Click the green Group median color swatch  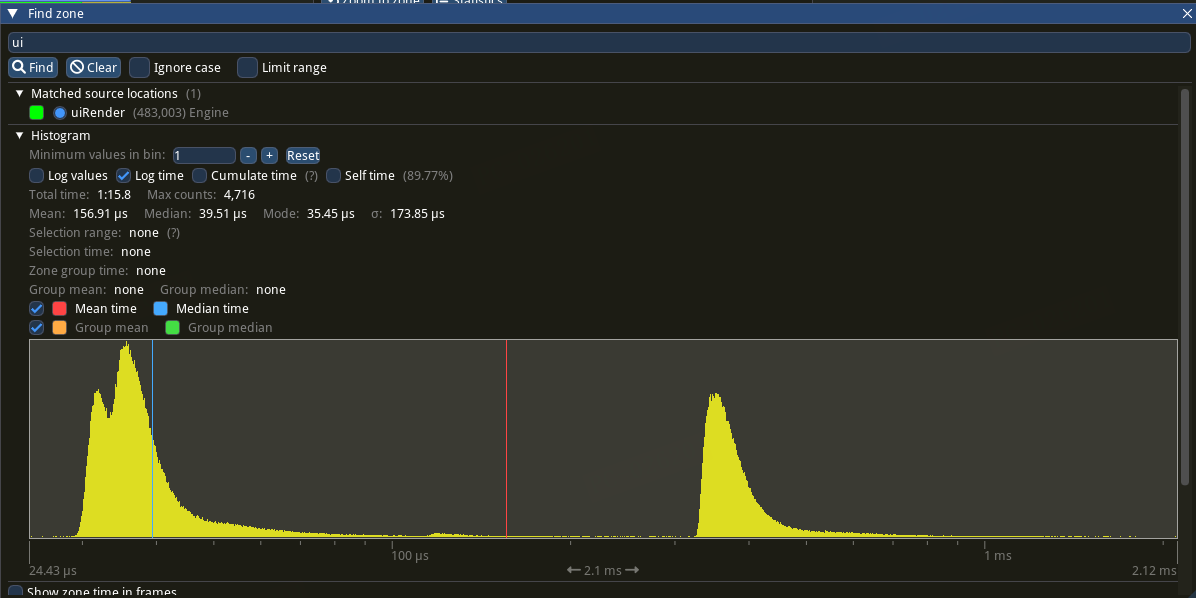[173, 328]
